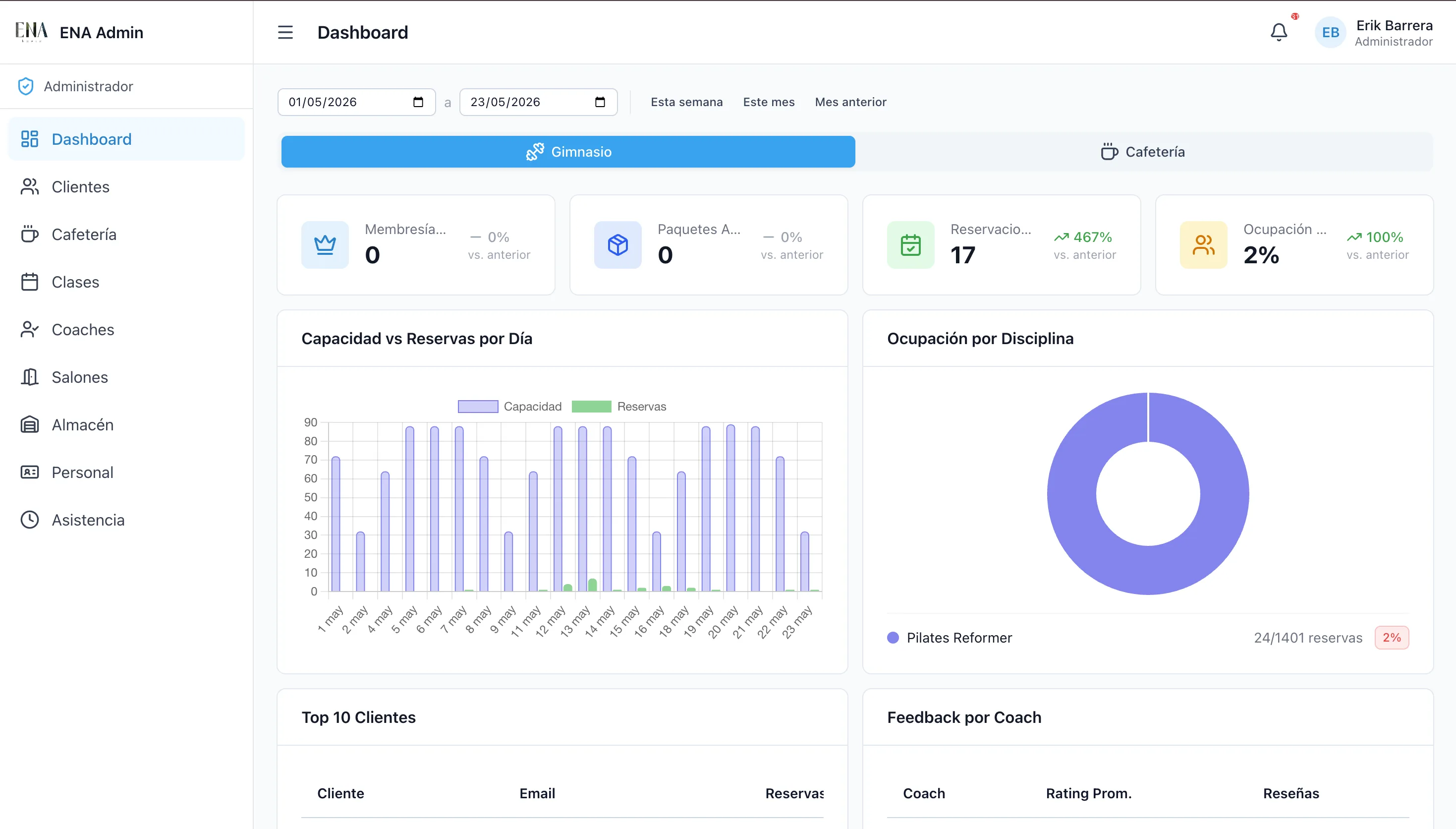Switch to the Gimnasio tab
Viewport: 1456px width, 829px height.
click(568, 151)
